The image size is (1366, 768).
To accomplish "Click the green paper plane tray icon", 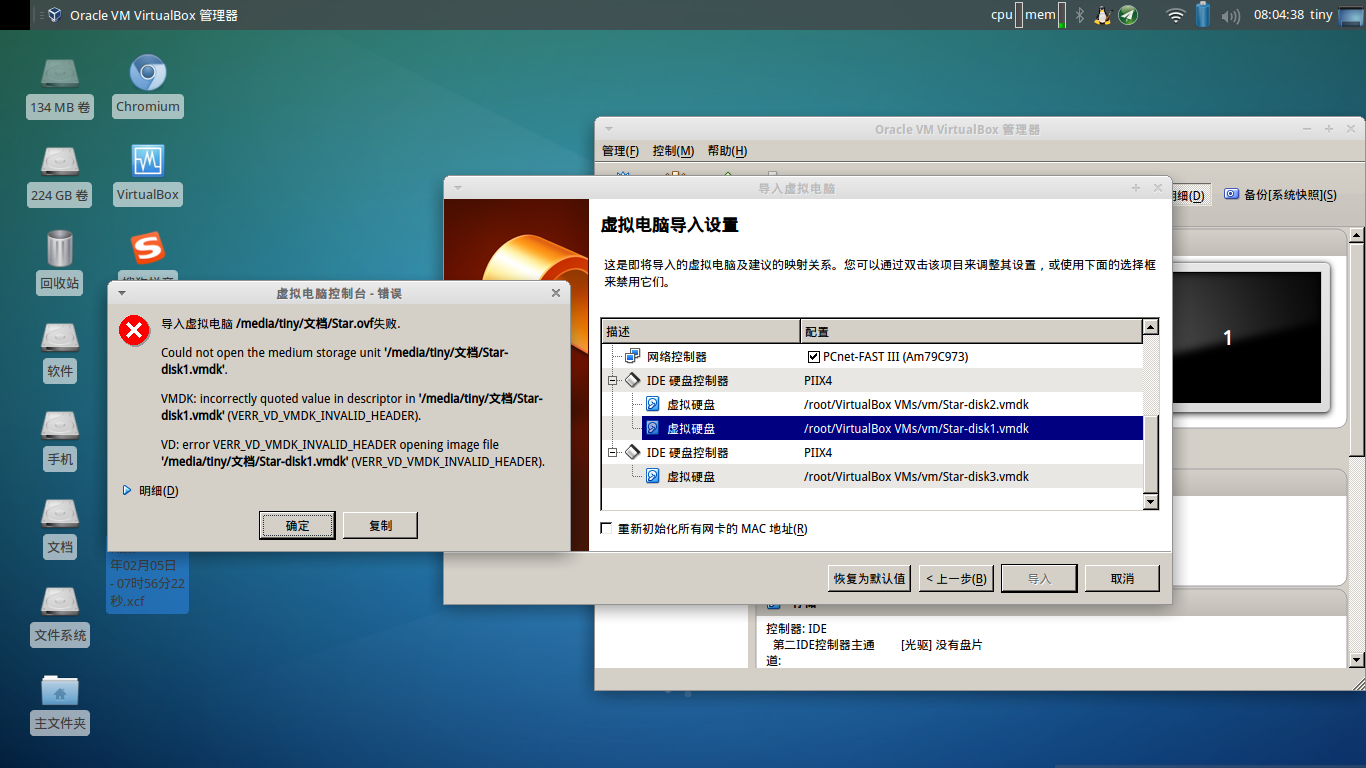I will tap(1128, 15).
